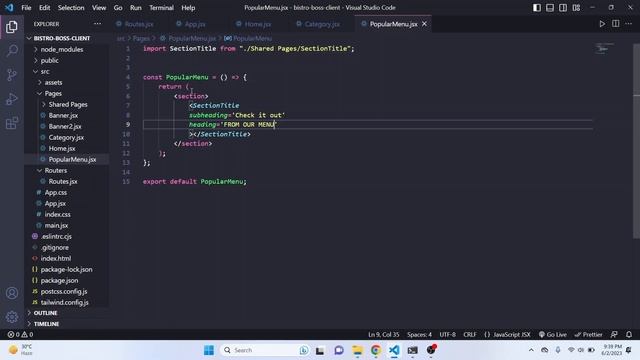
Task: Switch to the Routes.jsx tab
Action: pos(139,24)
